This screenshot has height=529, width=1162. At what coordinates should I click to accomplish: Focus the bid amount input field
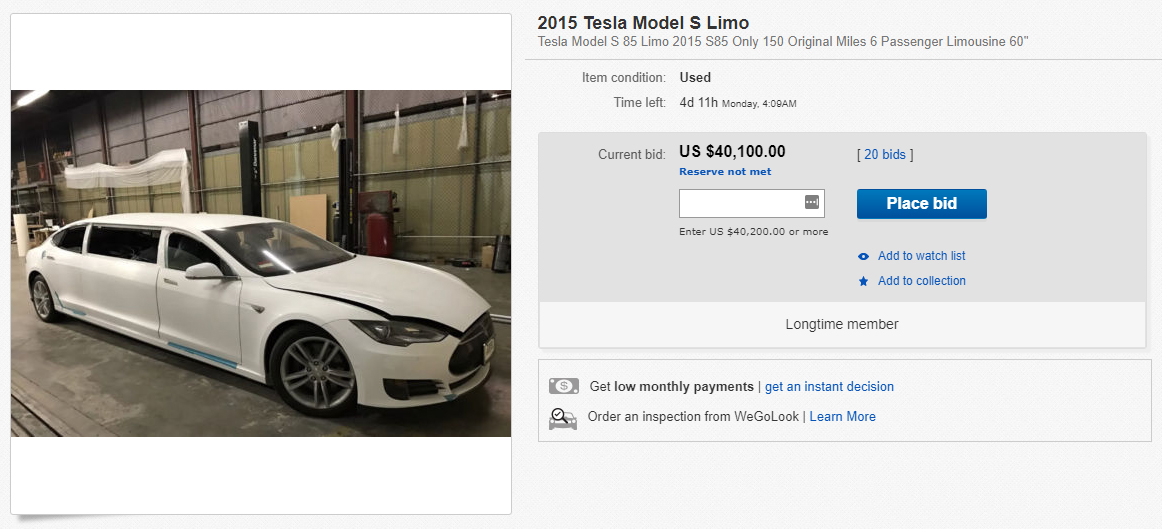740,203
